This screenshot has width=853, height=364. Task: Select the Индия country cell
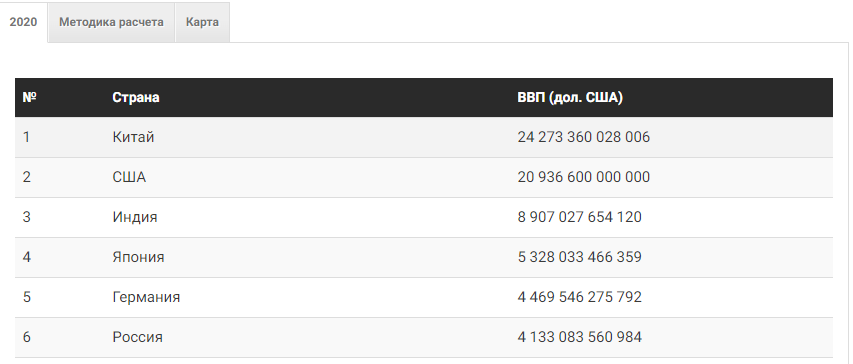pos(135,217)
